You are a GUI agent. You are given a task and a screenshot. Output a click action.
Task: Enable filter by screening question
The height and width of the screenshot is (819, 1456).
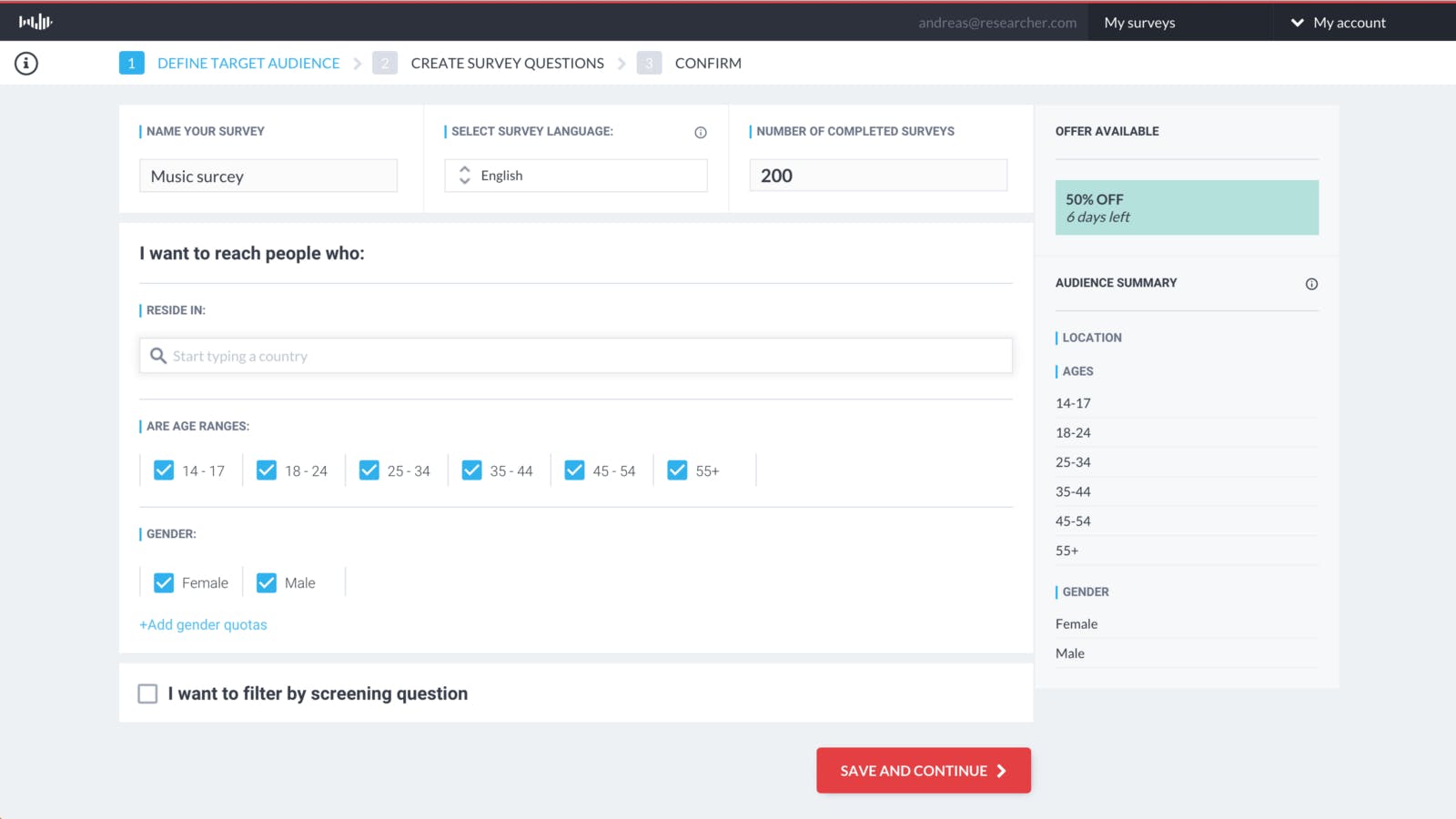[x=147, y=694]
